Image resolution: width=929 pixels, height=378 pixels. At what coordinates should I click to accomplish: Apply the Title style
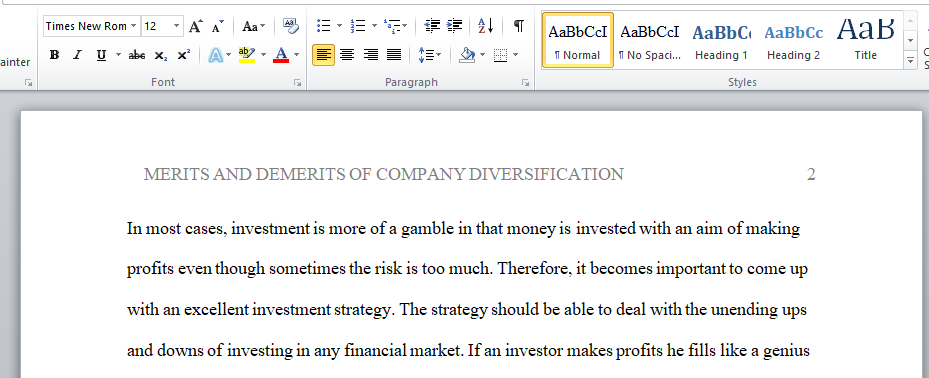click(865, 40)
